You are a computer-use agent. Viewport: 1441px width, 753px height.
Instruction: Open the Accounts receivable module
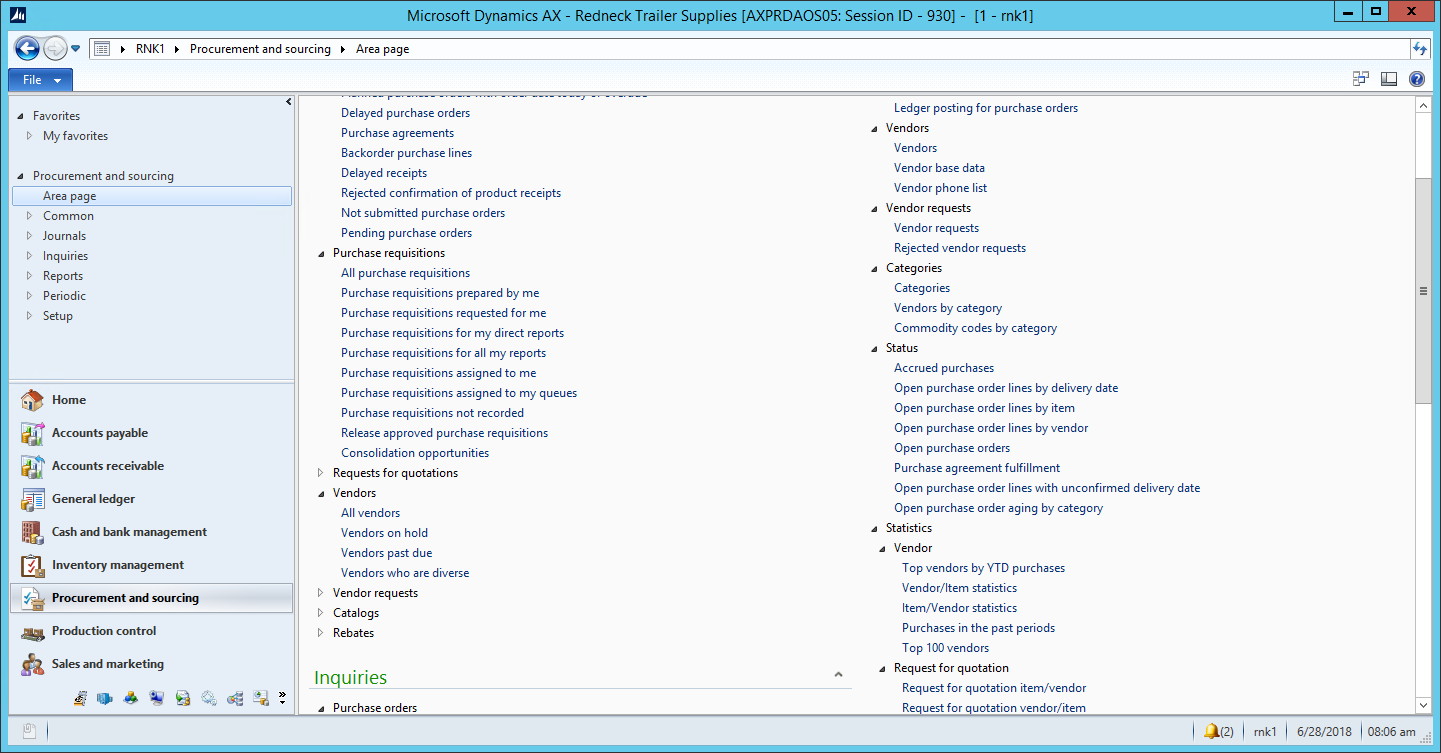click(151, 466)
